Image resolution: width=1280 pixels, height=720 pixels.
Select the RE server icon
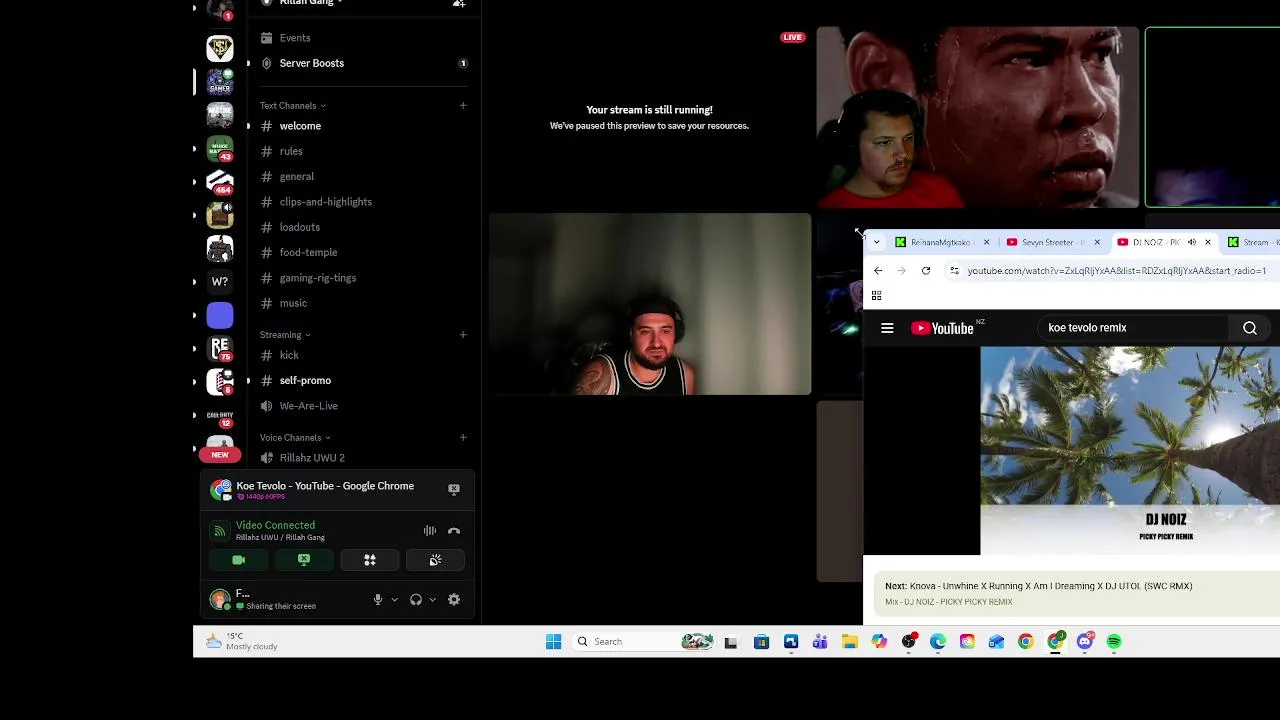[220, 348]
